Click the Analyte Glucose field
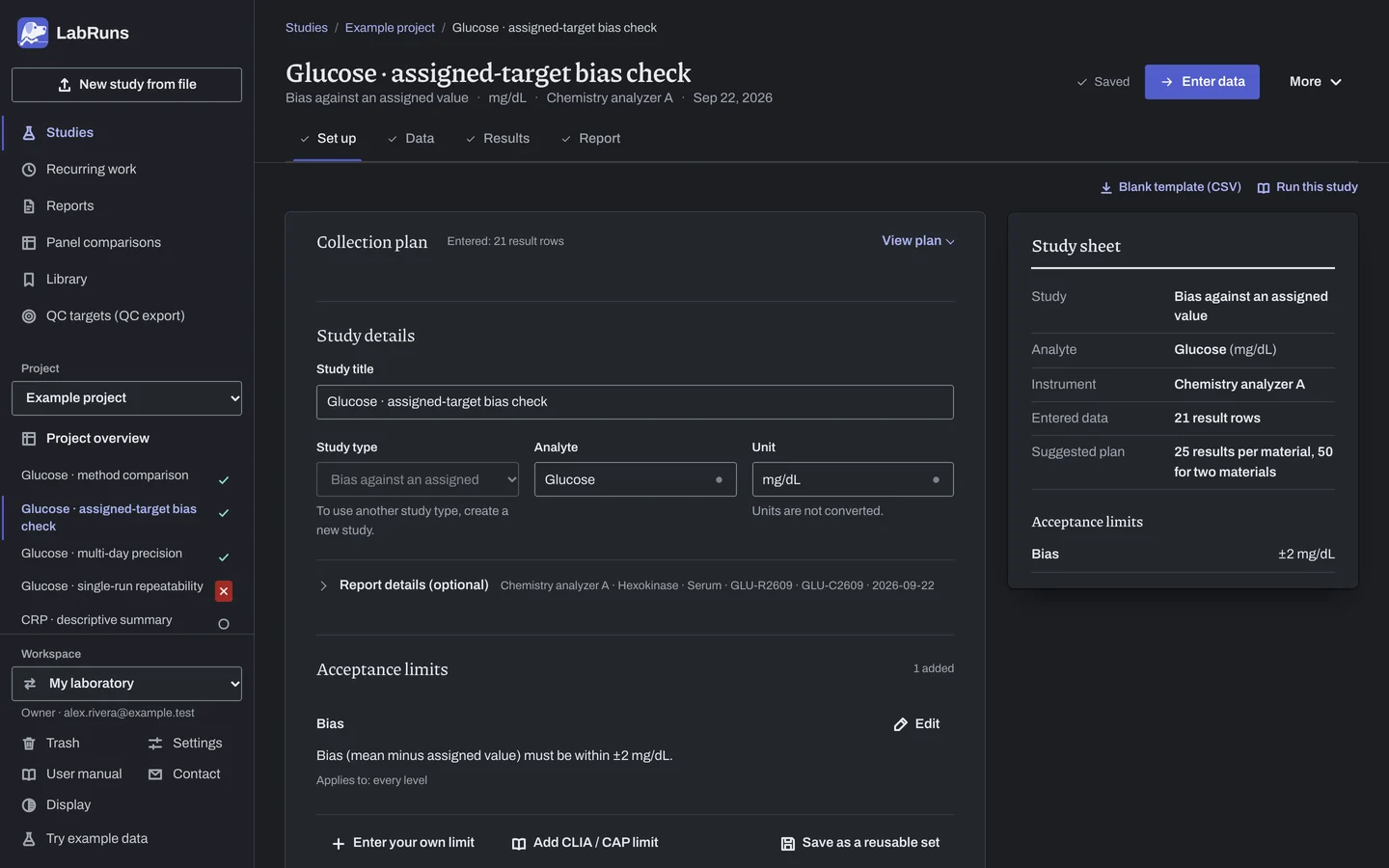This screenshot has height=868, width=1389. (635, 479)
